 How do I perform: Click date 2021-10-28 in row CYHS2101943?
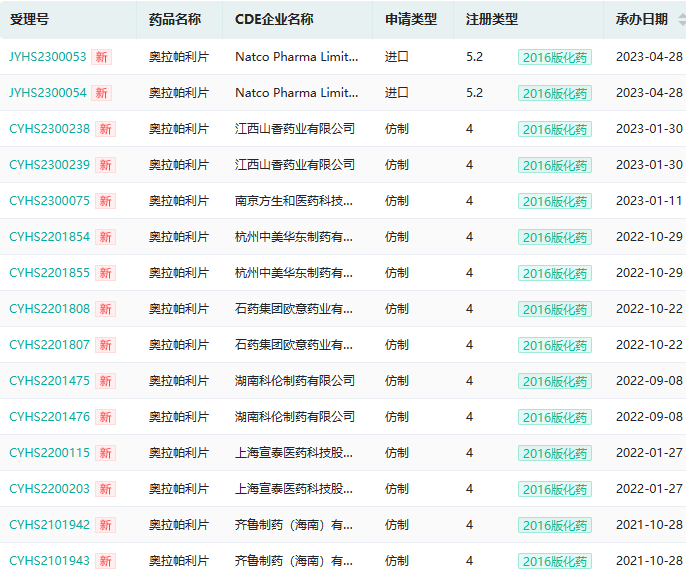pyautogui.click(x=649, y=561)
